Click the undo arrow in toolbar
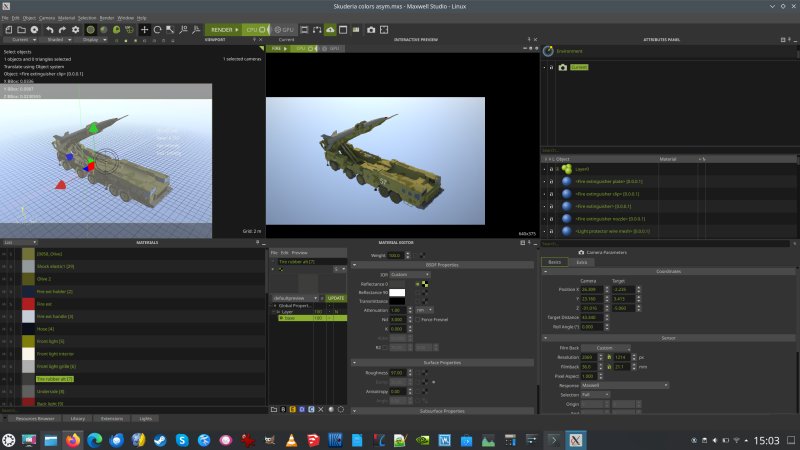800x450 pixels. coord(49,30)
